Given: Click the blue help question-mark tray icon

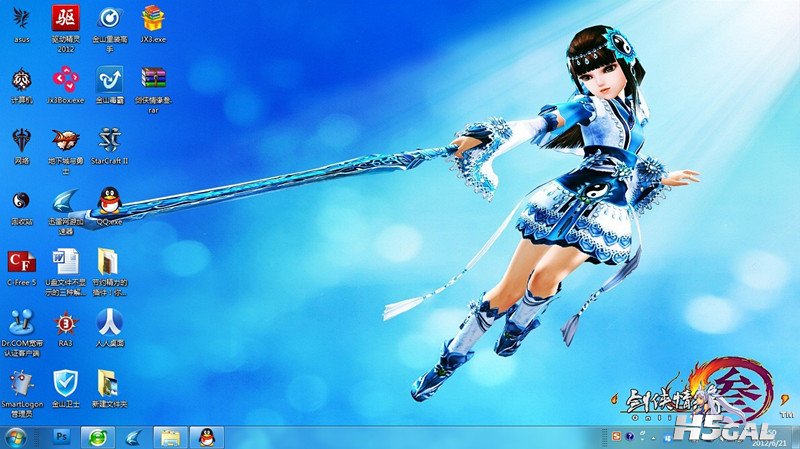Looking at the screenshot, I should pyautogui.click(x=630, y=436).
